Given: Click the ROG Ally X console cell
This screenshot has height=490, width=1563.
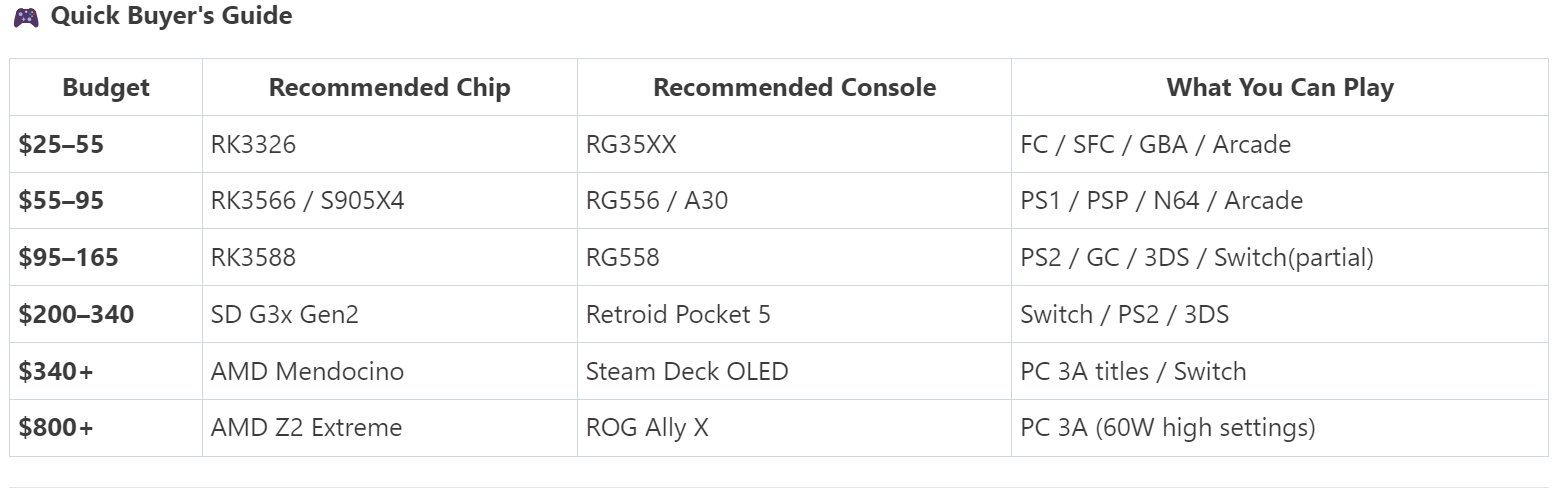Looking at the screenshot, I should (x=647, y=428).
